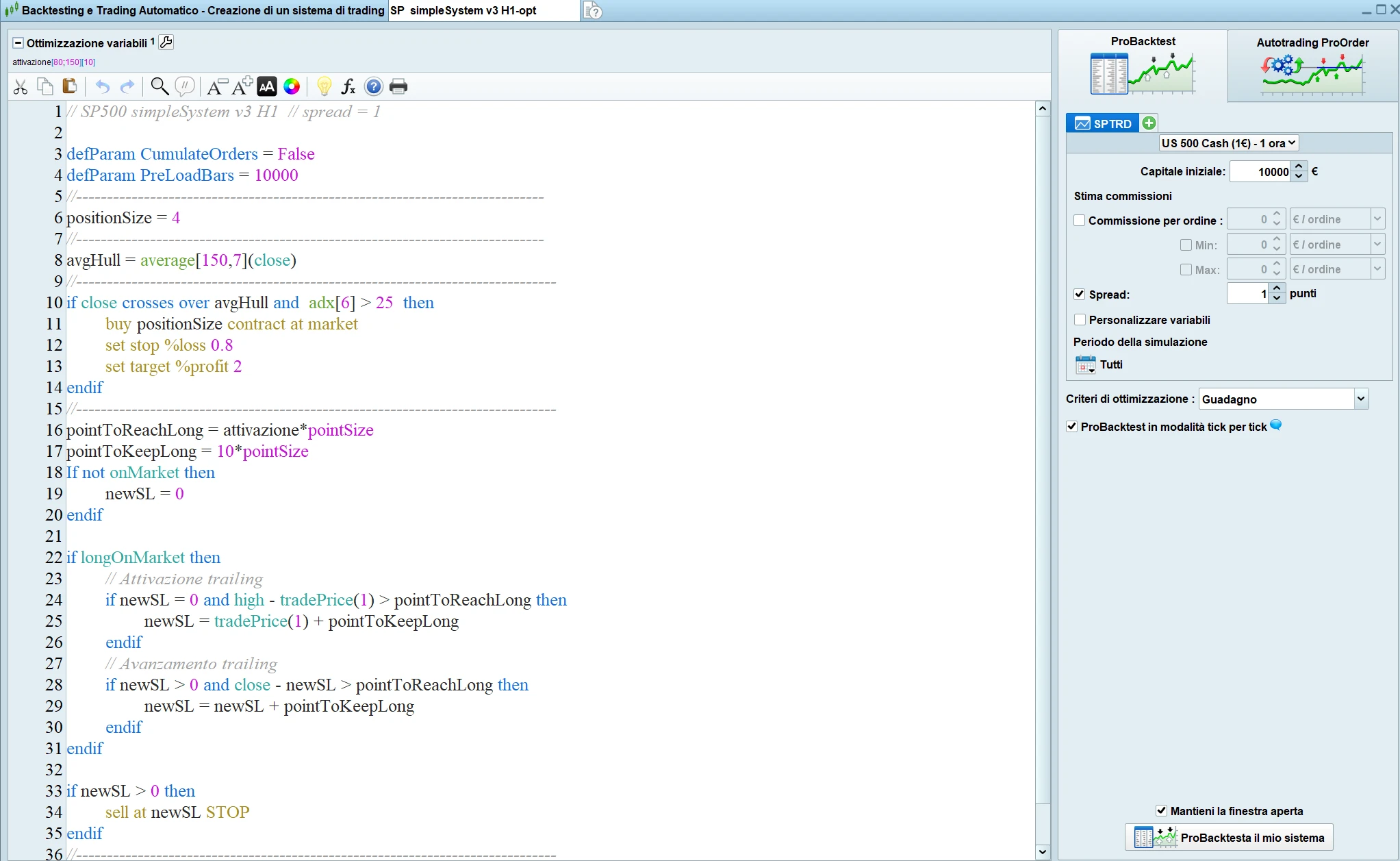The image size is (1400, 861).
Task: Add instrument with green plus icon
Action: tap(1149, 123)
